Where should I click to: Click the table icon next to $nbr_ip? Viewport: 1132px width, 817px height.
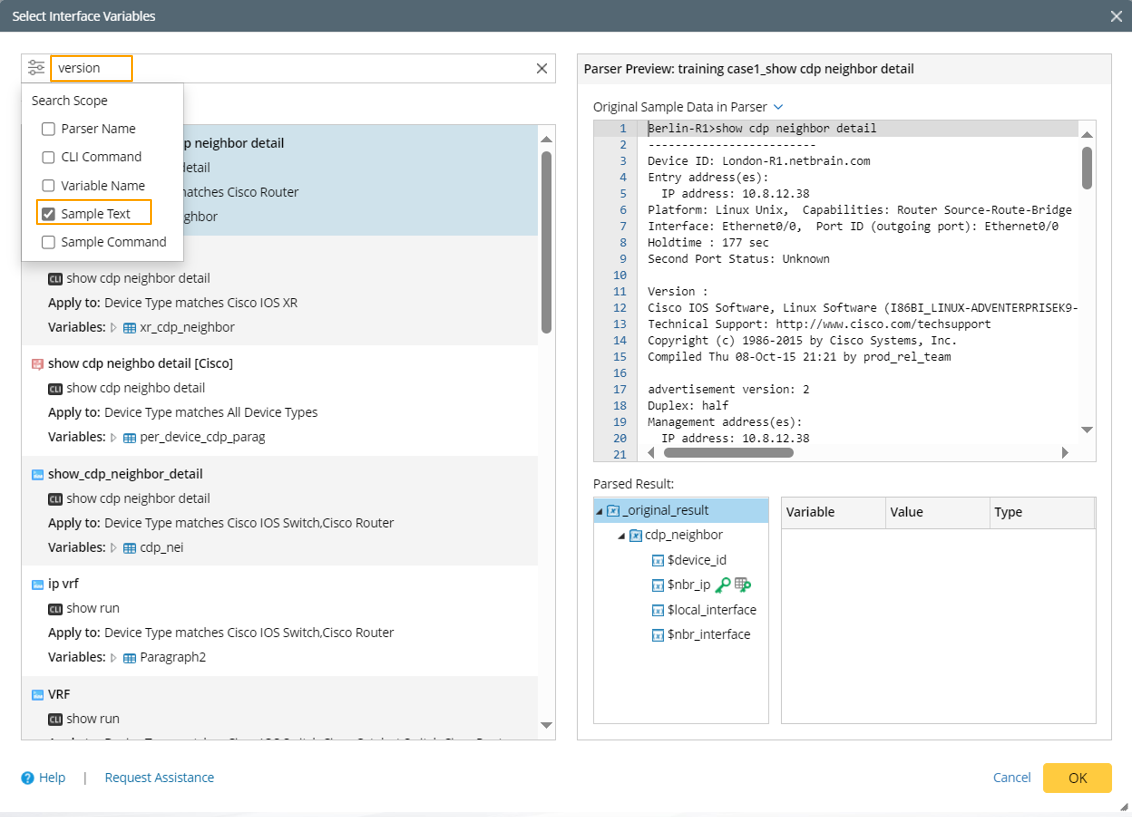tap(742, 585)
